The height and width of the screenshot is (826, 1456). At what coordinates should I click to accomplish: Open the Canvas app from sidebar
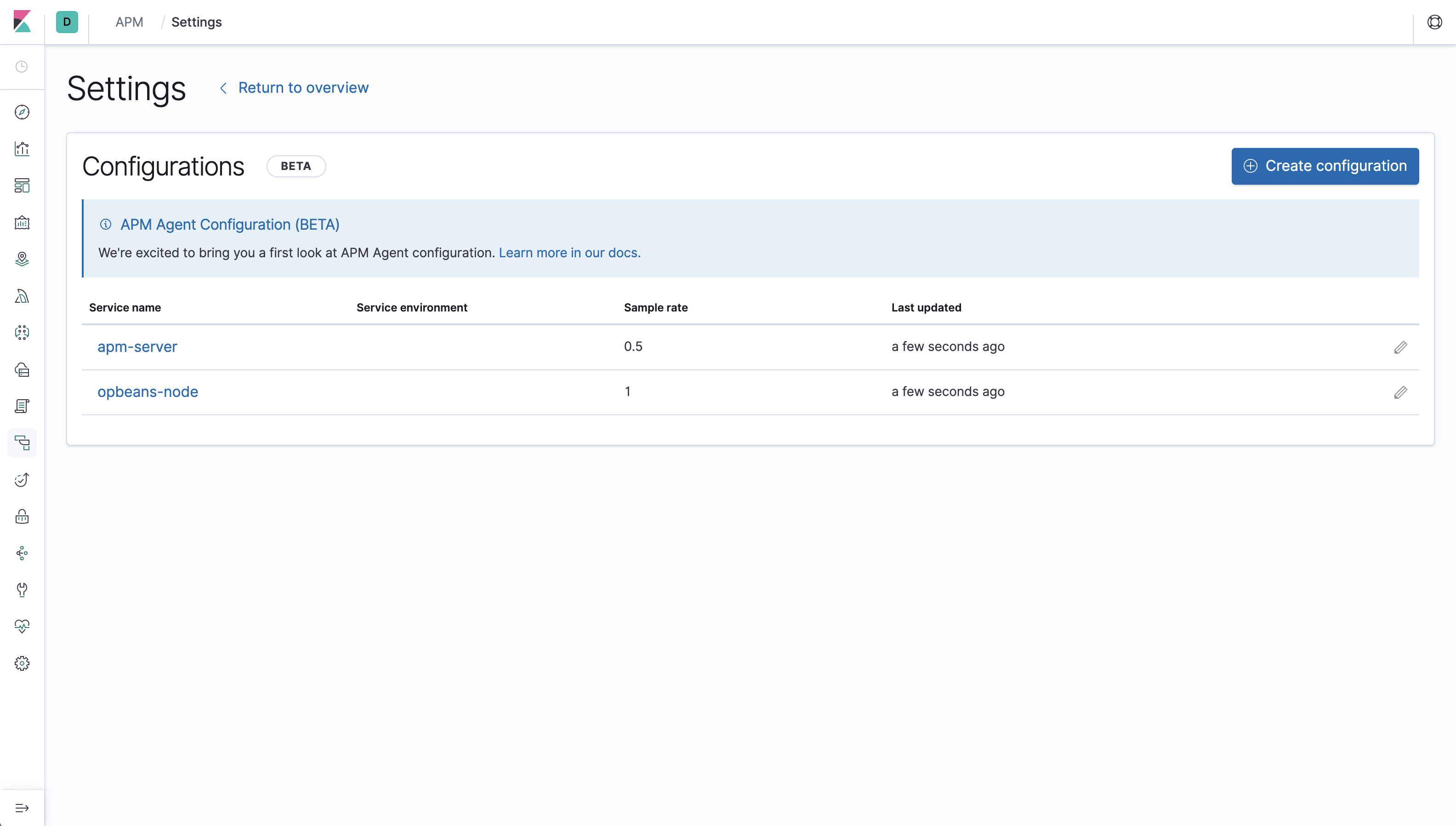point(22,222)
